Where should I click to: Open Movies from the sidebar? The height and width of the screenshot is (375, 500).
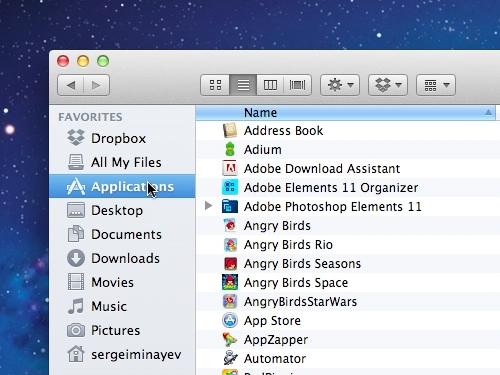pyautogui.click(x=122, y=282)
